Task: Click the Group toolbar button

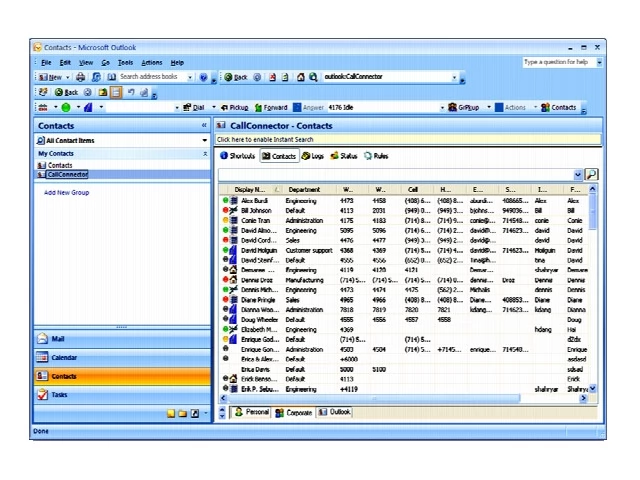Action: pyautogui.click(x=465, y=107)
